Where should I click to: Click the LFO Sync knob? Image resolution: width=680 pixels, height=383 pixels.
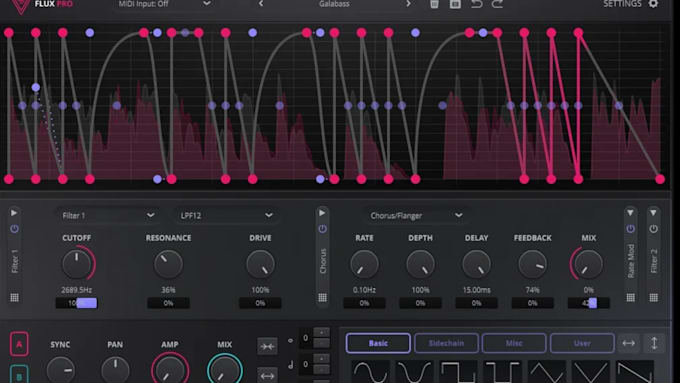(60, 371)
